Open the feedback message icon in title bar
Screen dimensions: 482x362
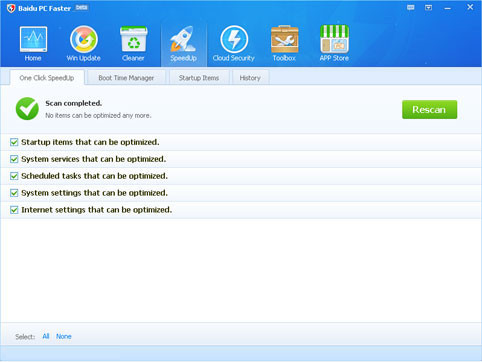(x=411, y=8)
